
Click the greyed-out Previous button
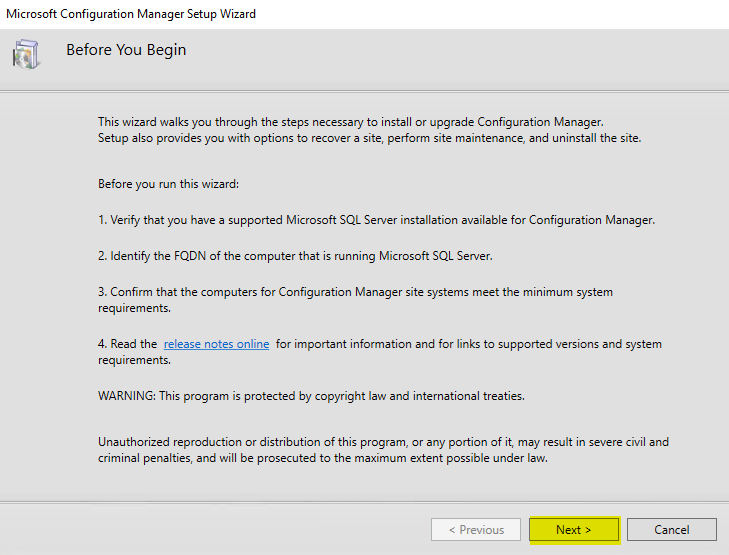(475, 529)
